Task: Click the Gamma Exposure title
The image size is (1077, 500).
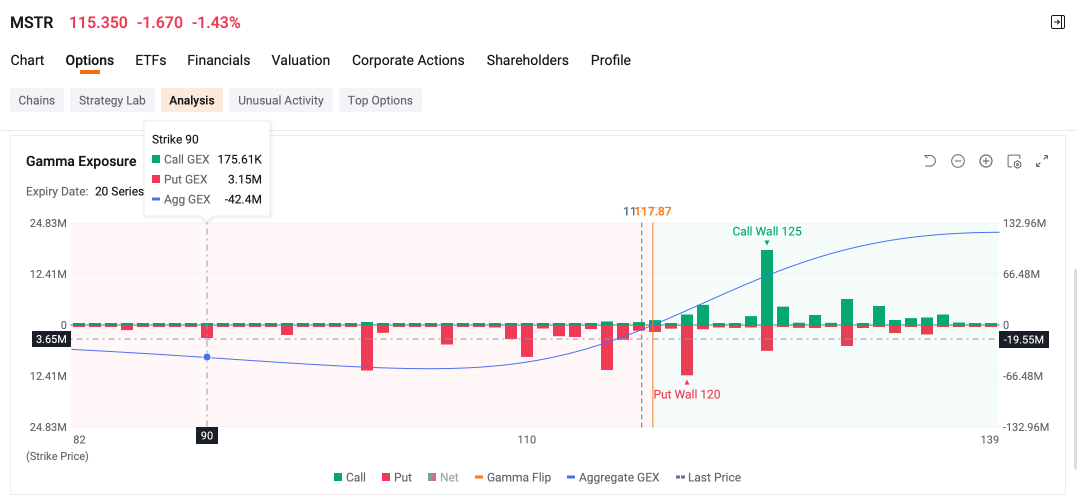Action: pyautogui.click(x=81, y=161)
